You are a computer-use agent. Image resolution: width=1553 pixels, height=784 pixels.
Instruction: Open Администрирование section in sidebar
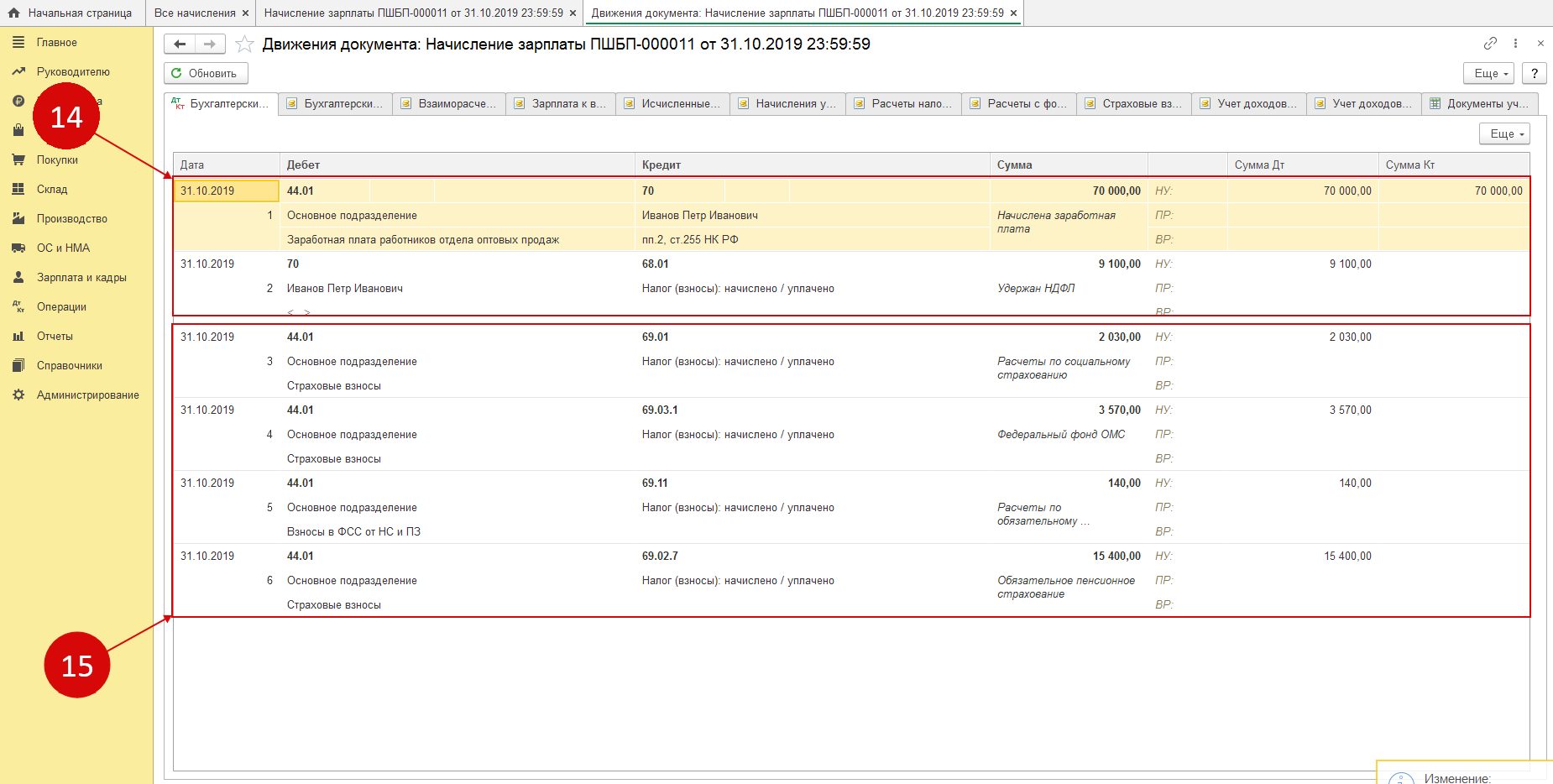pyautogui.click(x=88, y=395)
